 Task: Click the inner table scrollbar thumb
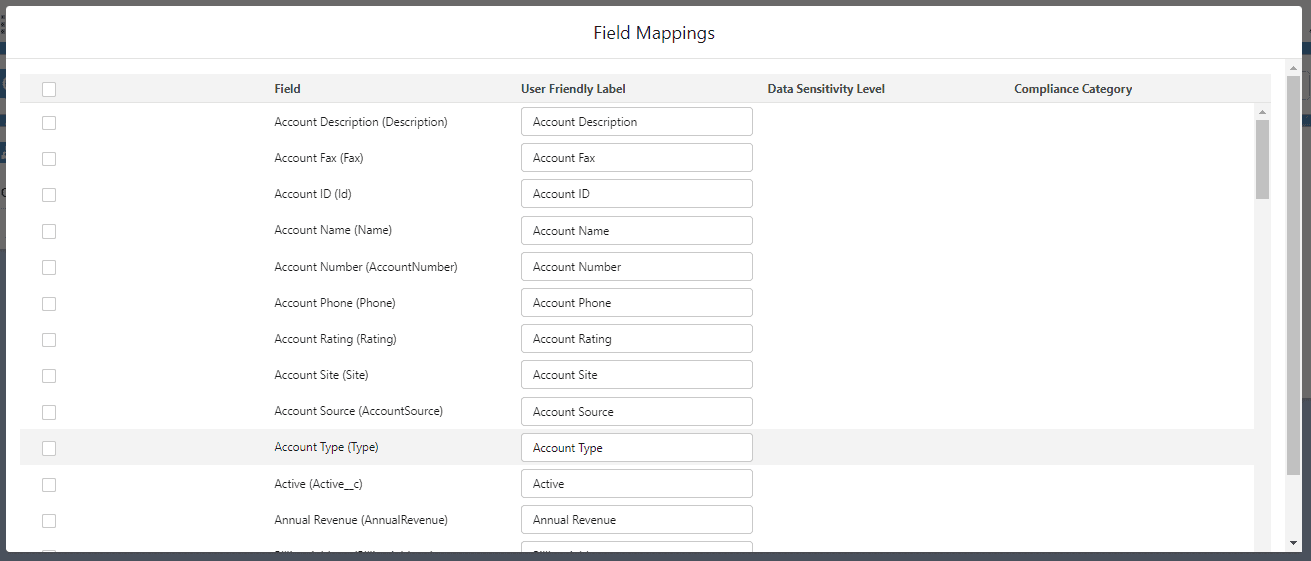coord(1262,158)
